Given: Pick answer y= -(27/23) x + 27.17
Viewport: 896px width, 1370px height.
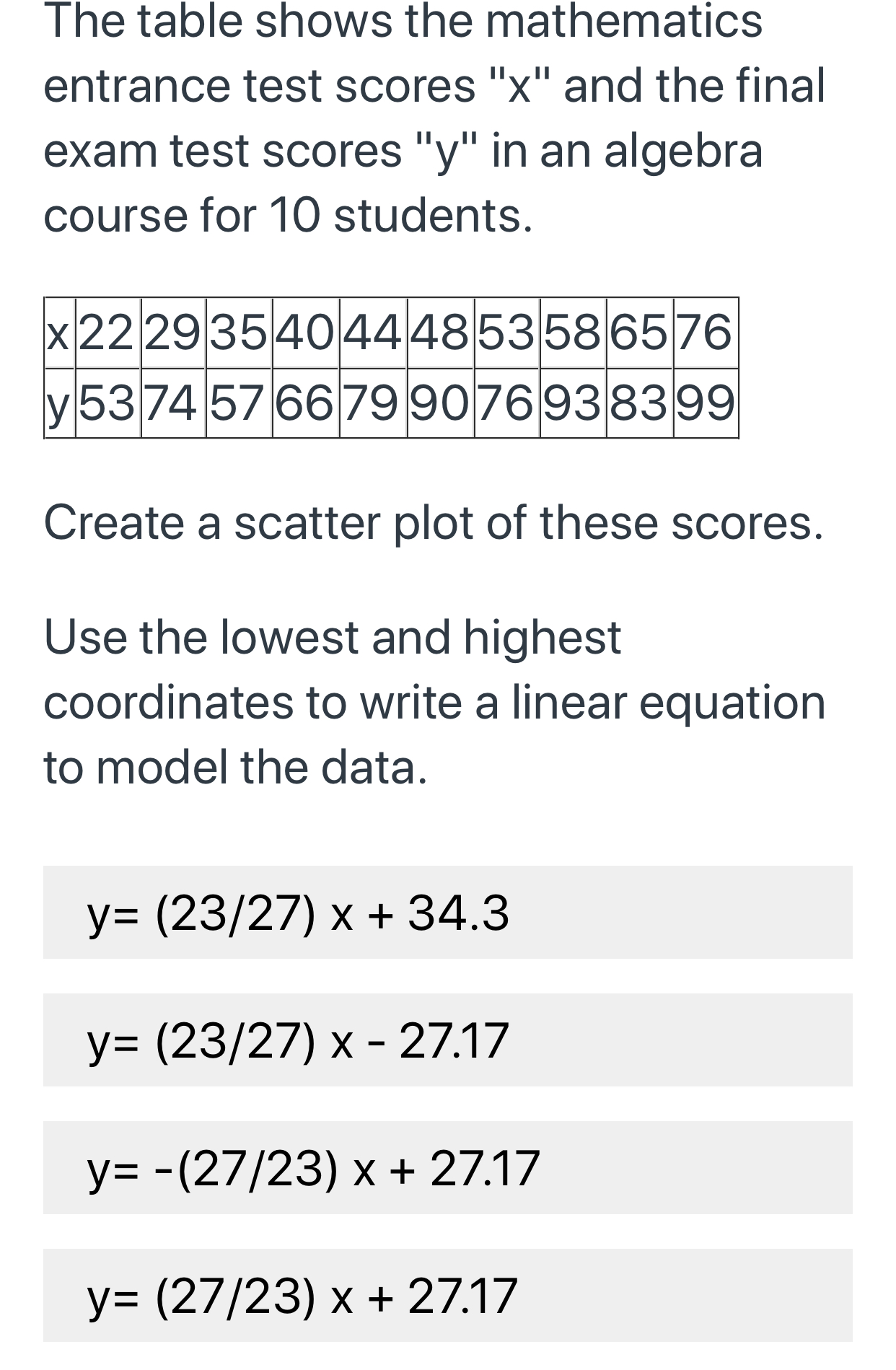Looking at the screenshot, I should (447, 1167).
